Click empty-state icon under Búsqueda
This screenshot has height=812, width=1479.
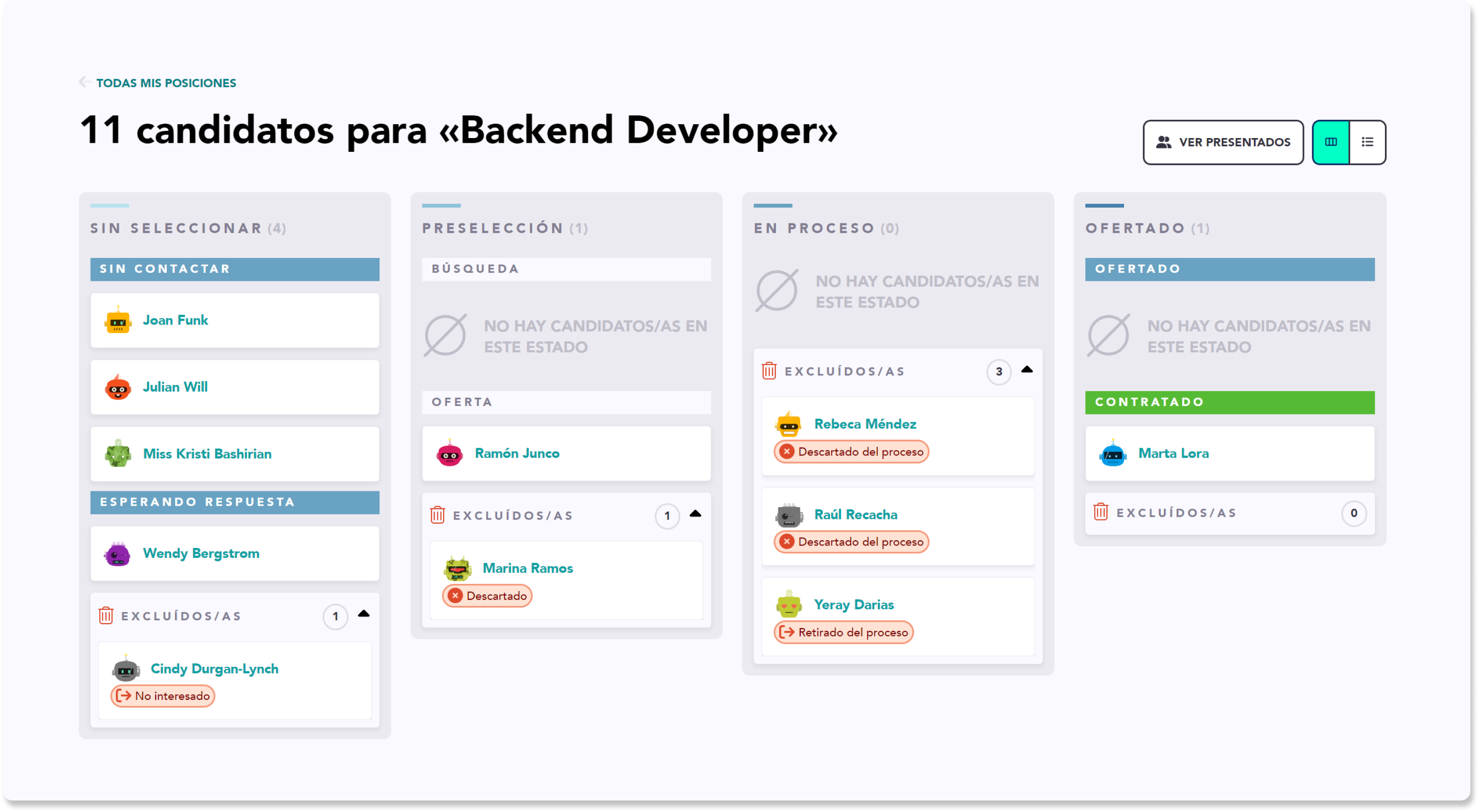click(445, 336)
